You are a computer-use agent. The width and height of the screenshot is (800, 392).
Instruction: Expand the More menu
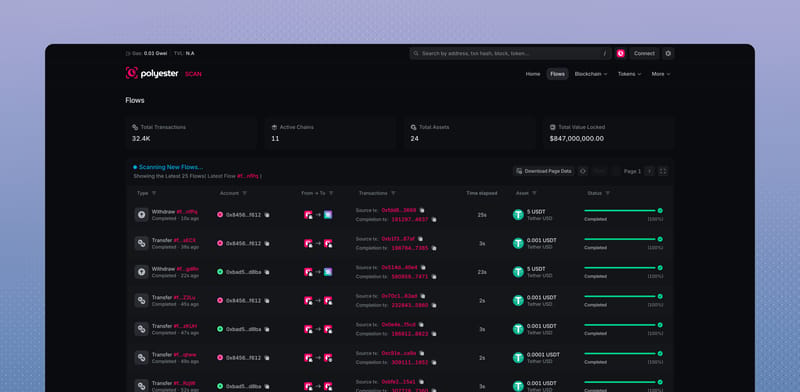661,74
